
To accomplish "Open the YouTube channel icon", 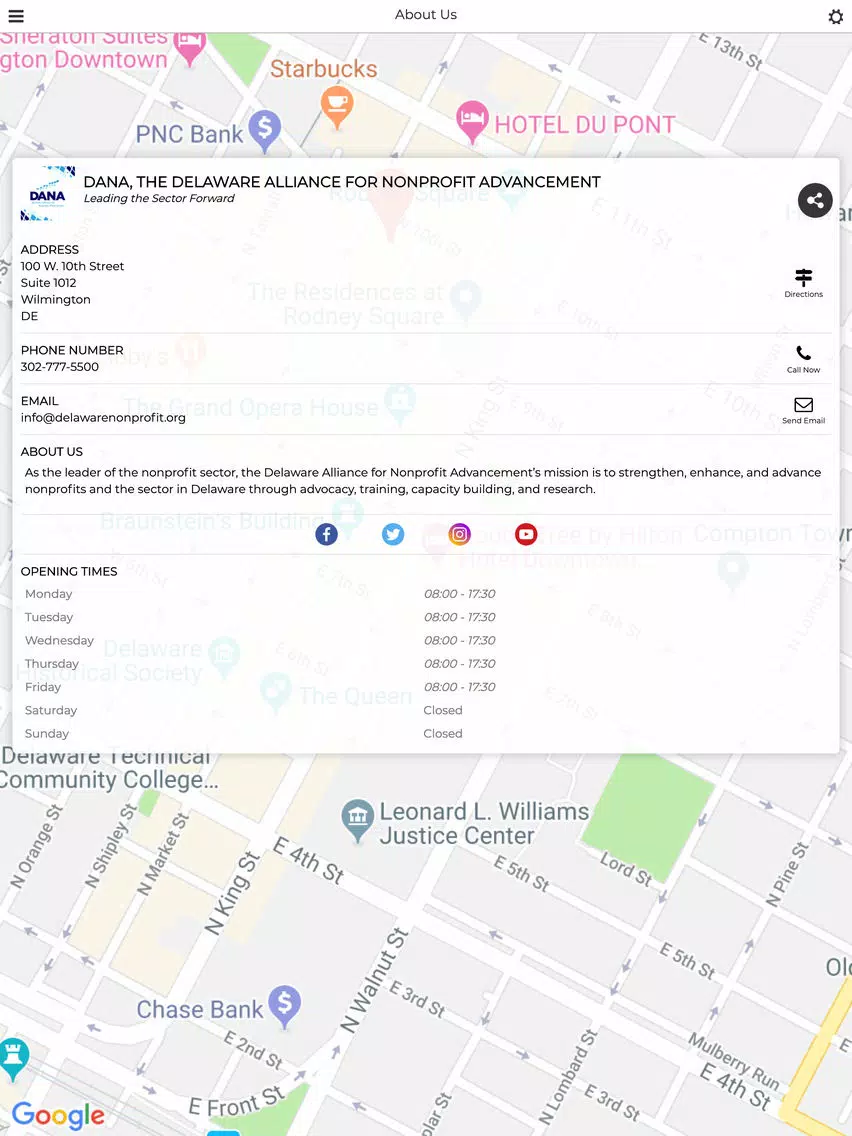I will [x=526, y=535].
